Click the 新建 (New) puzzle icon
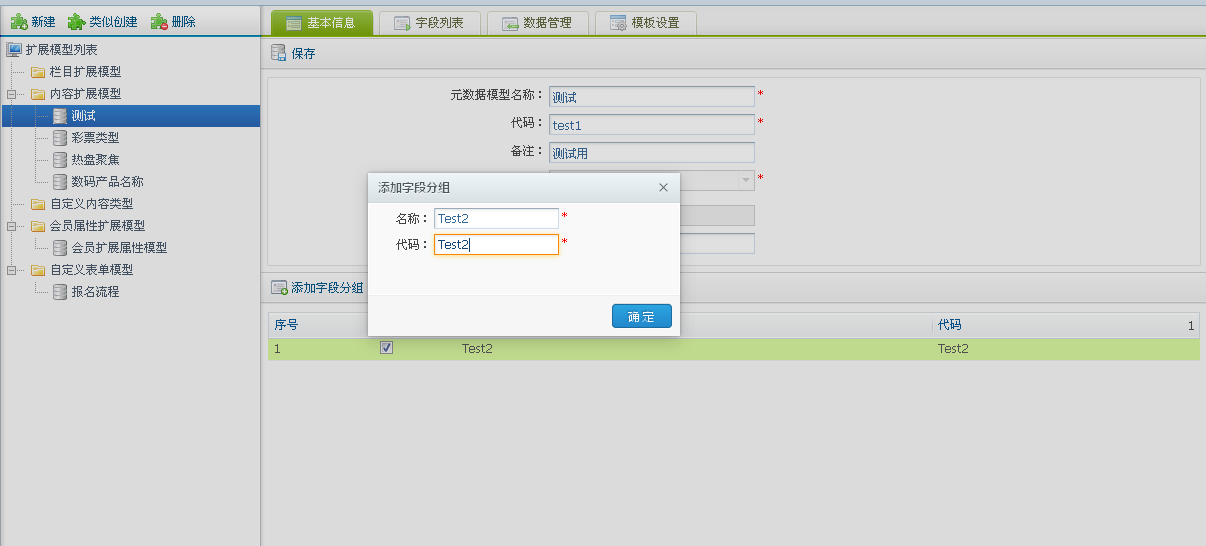Viewport: 1206px width, 546px height. click(x=18, y=21)
